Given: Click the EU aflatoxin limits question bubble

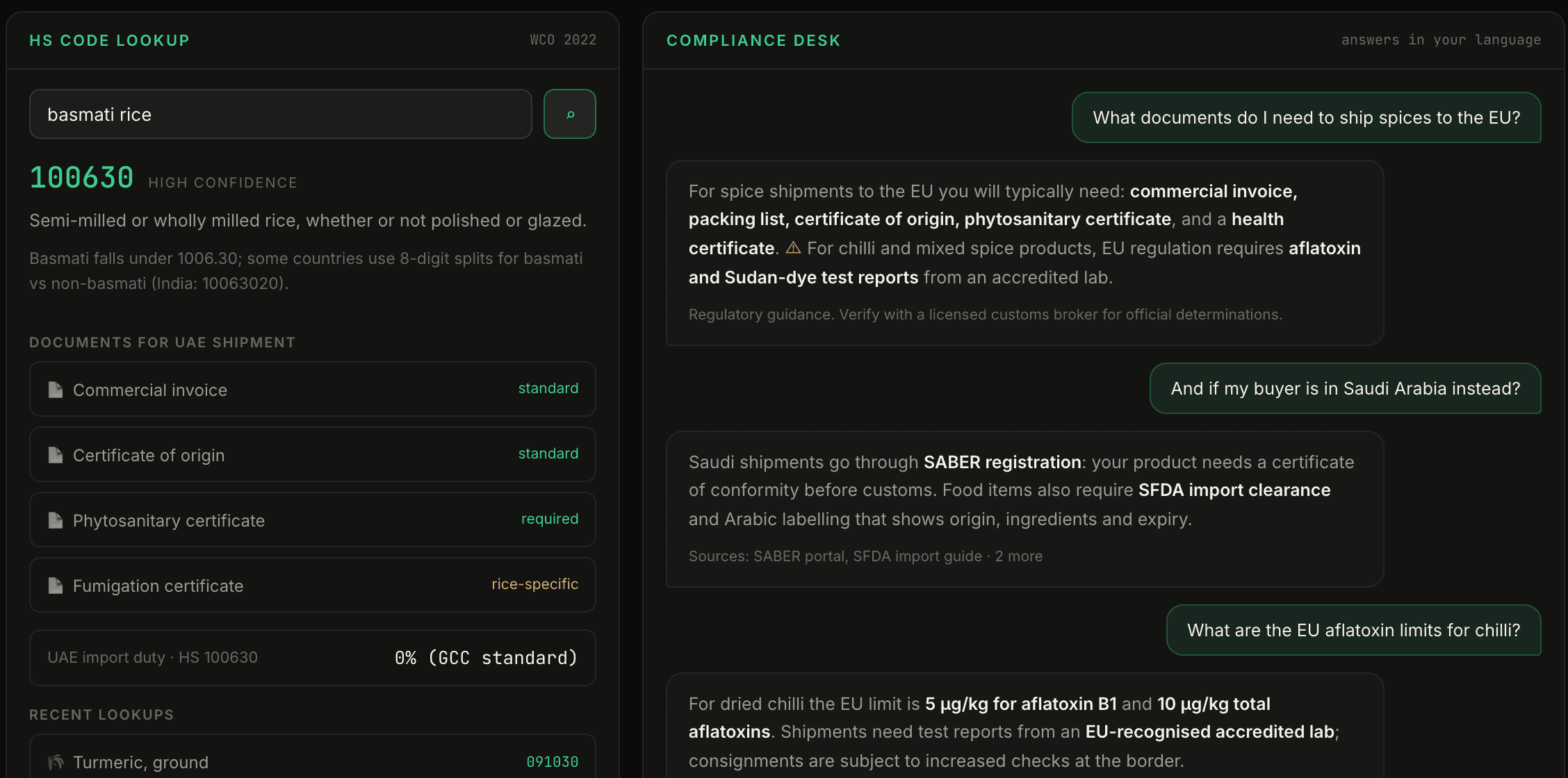Looking at the screenshot, I should click(1354, 630).
